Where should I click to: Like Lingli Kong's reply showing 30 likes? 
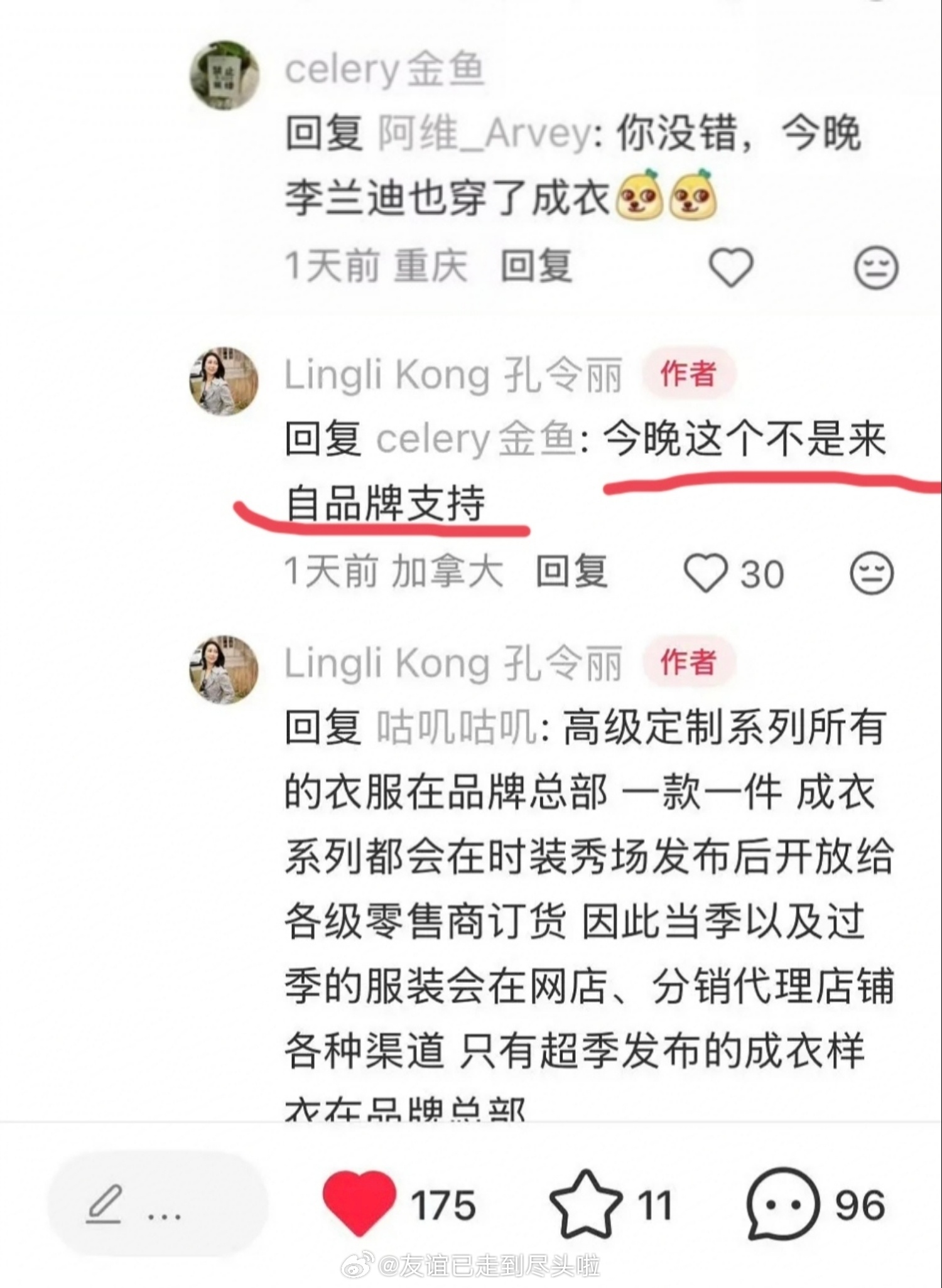705,573
